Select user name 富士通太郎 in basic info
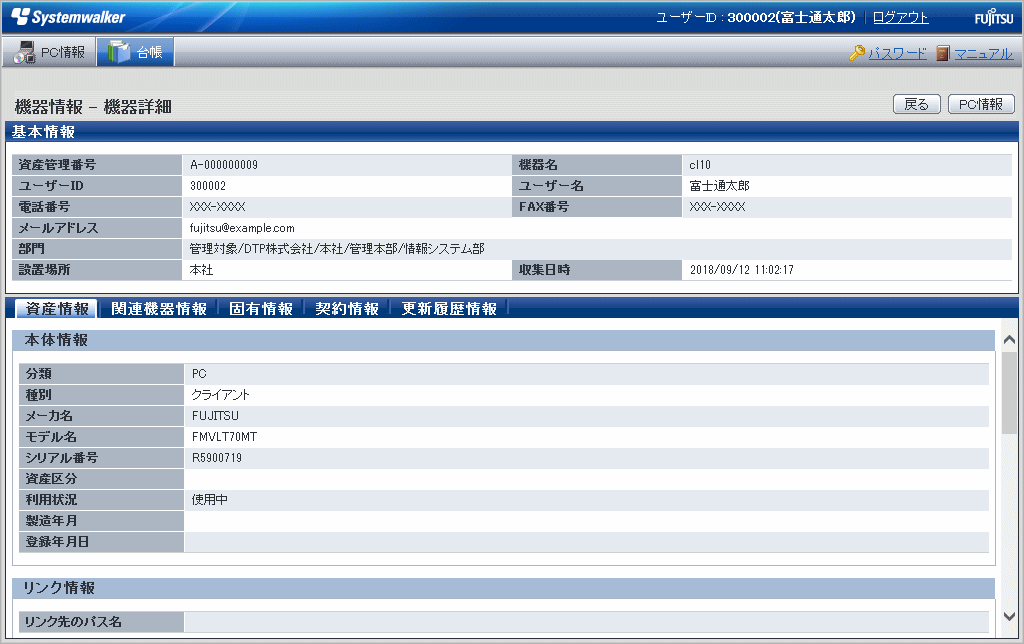The image size is (1024, 644). coord(719,185)
